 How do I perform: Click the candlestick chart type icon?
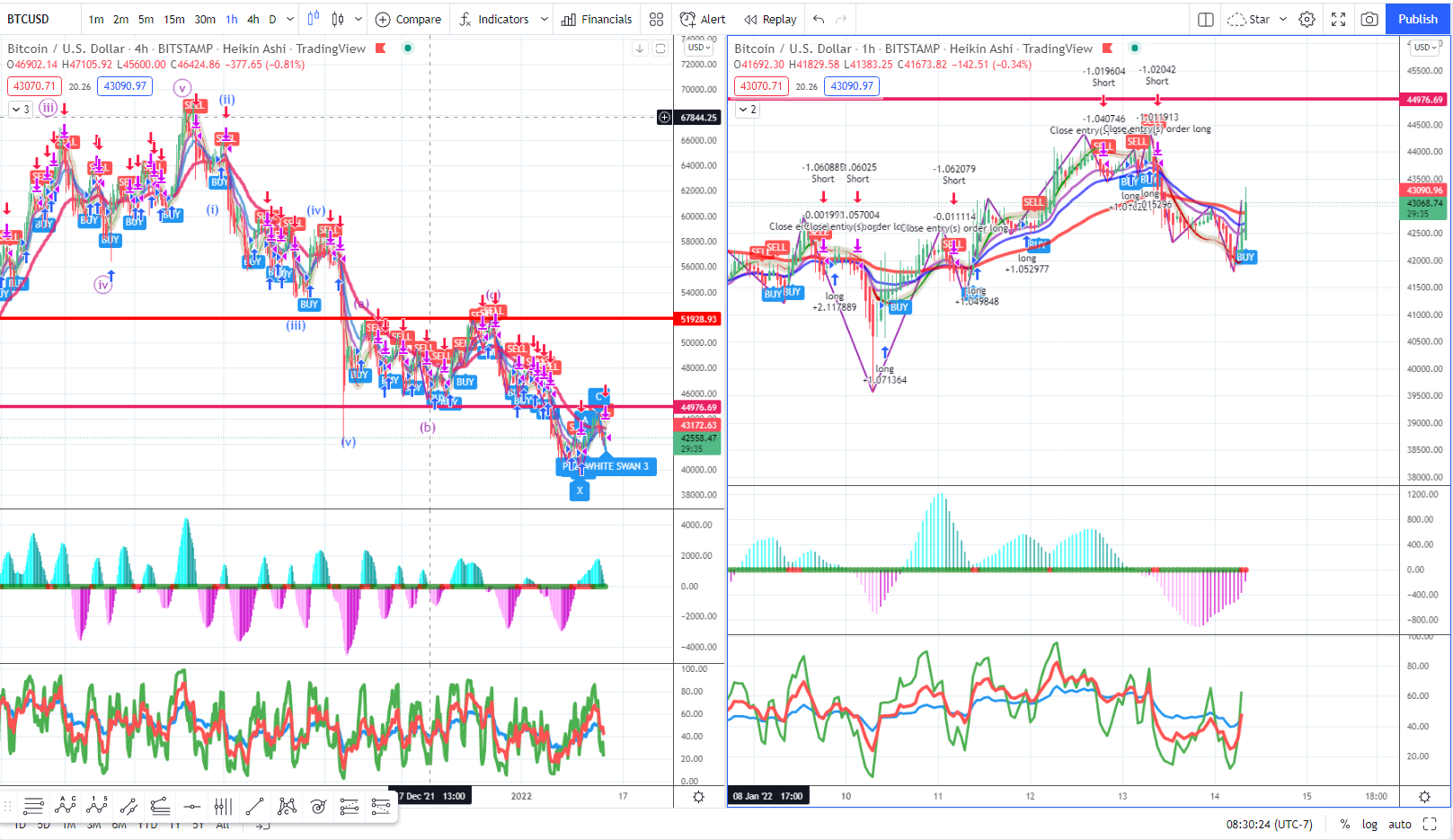[x=338, y=19]
